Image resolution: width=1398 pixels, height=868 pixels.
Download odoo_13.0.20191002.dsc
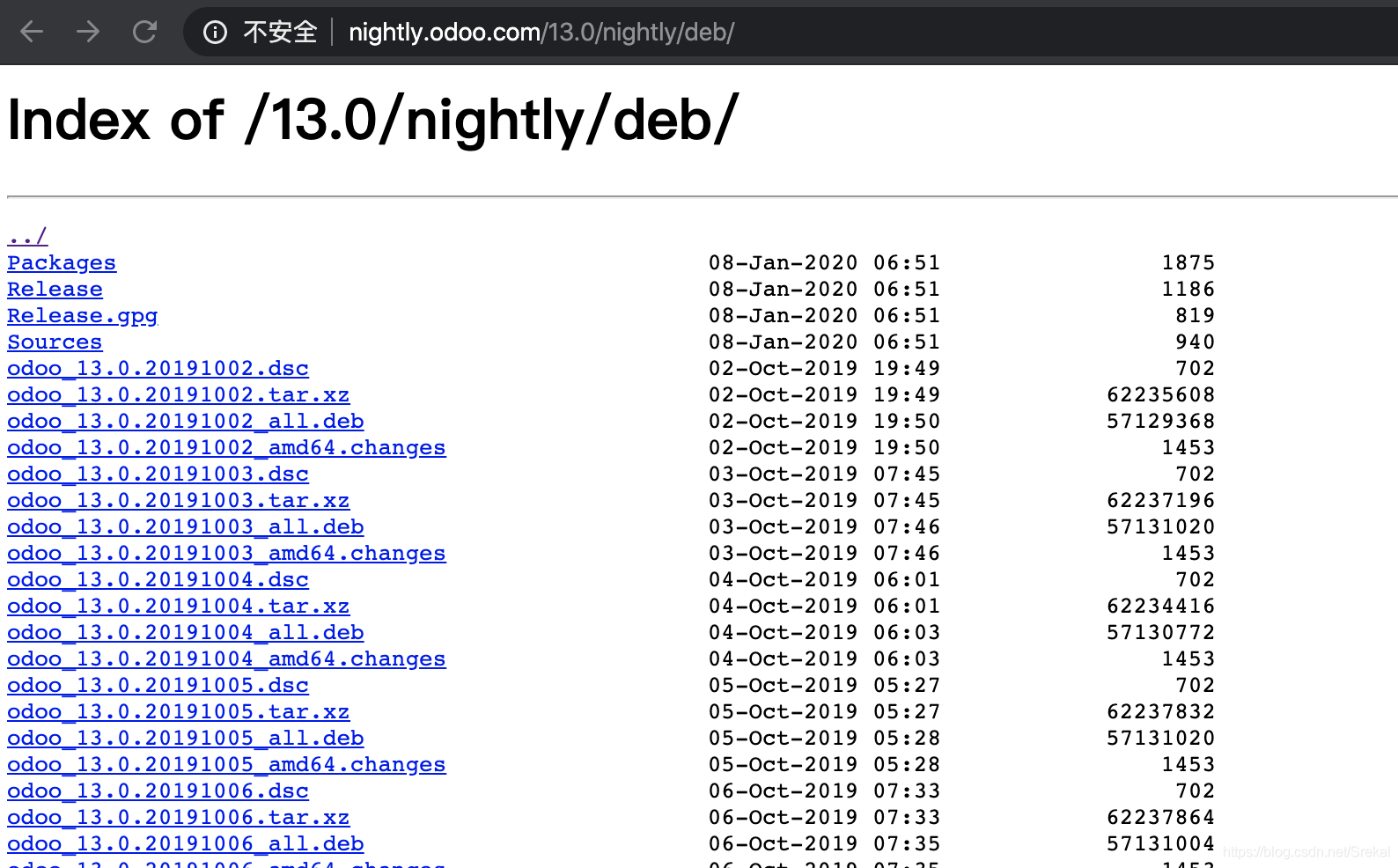pos(158,368)
